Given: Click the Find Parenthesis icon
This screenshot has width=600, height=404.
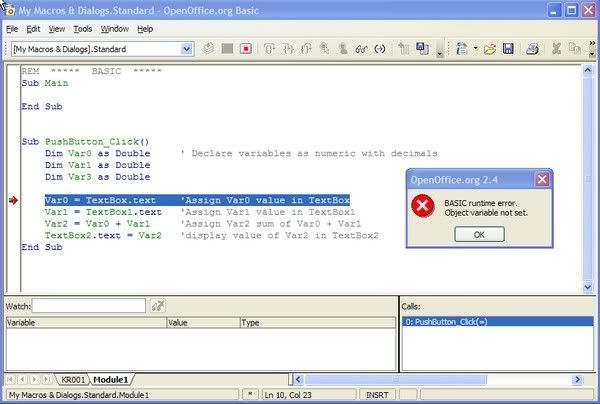Looking at the screenshot, I should coord(380,49).
